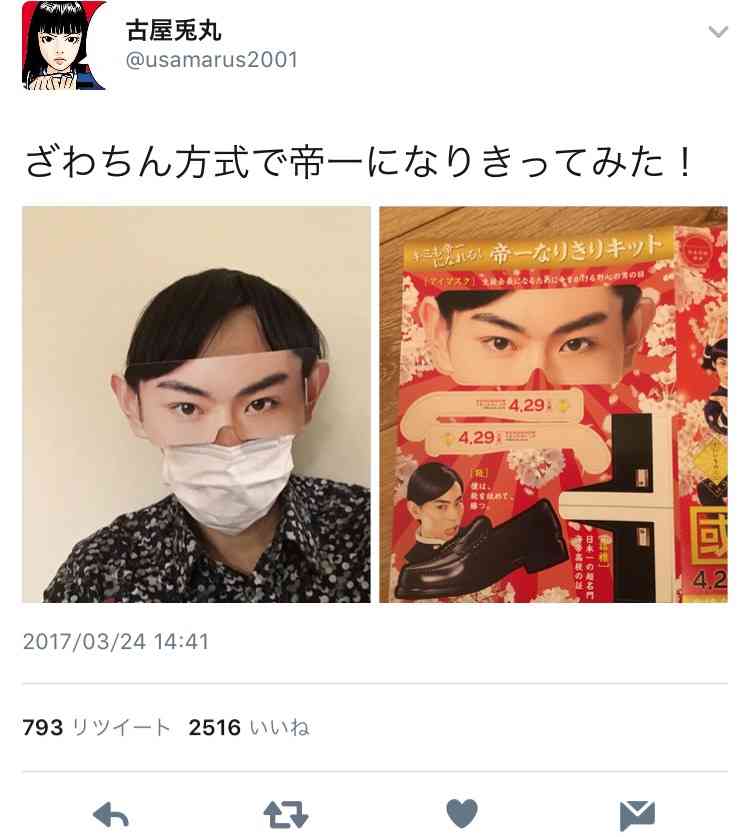Click the reply arrow icon
The image size is (750, 837).
pyautogui.click(x=110, y=815)
